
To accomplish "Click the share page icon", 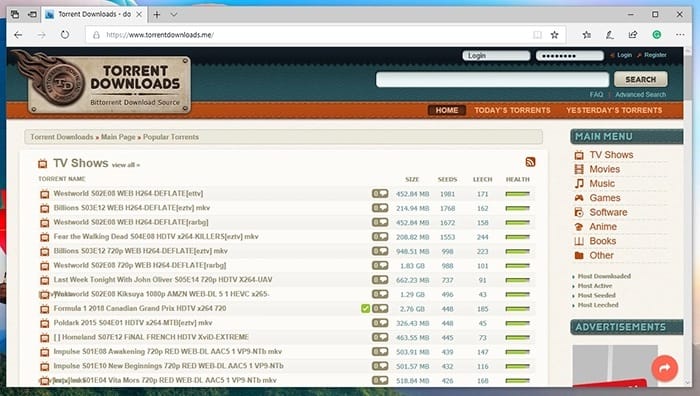I will 633,35.
